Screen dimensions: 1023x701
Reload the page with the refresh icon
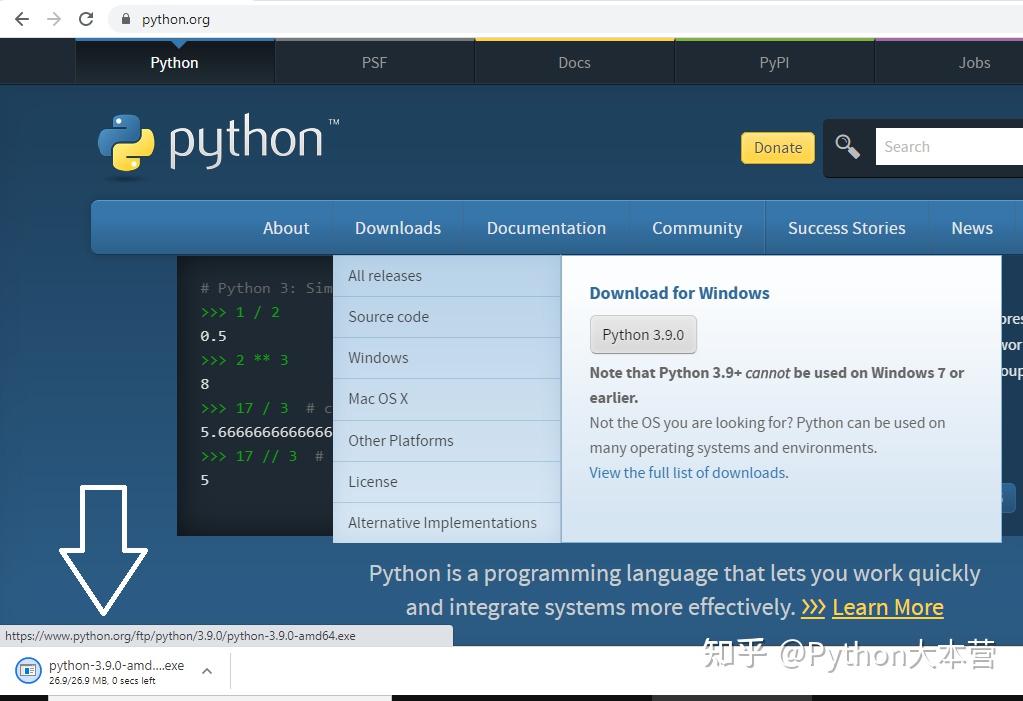[x=86, y=19]
